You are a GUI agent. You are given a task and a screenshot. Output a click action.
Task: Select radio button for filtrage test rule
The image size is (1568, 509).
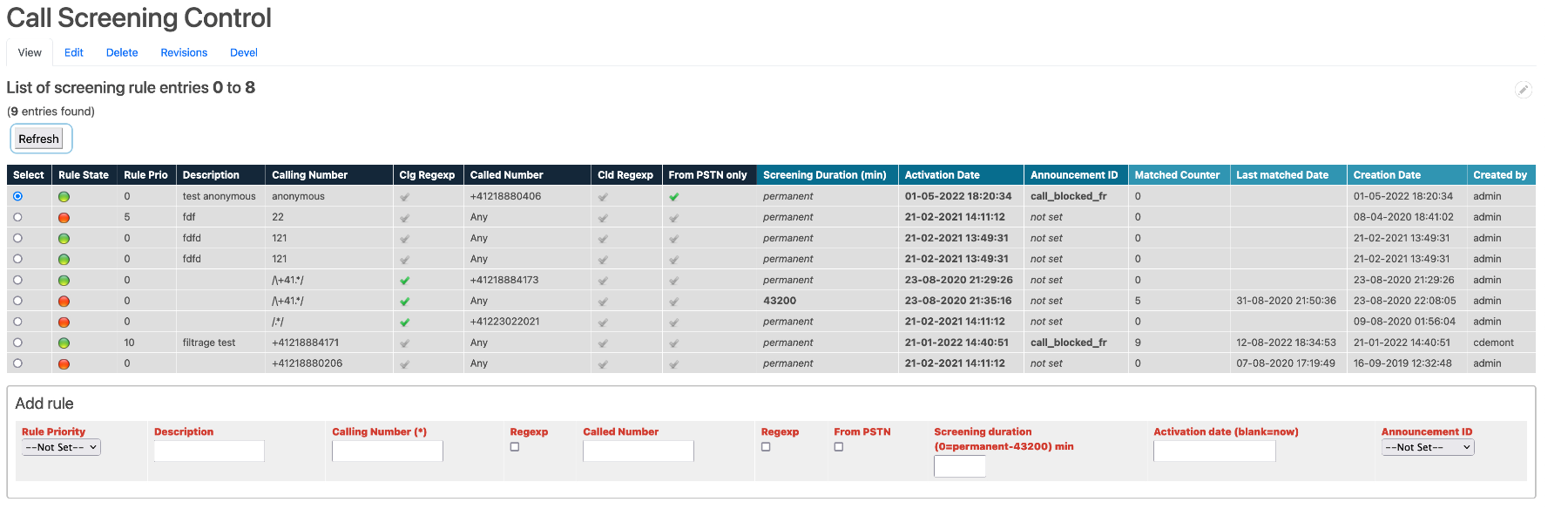tap(17, 343)
